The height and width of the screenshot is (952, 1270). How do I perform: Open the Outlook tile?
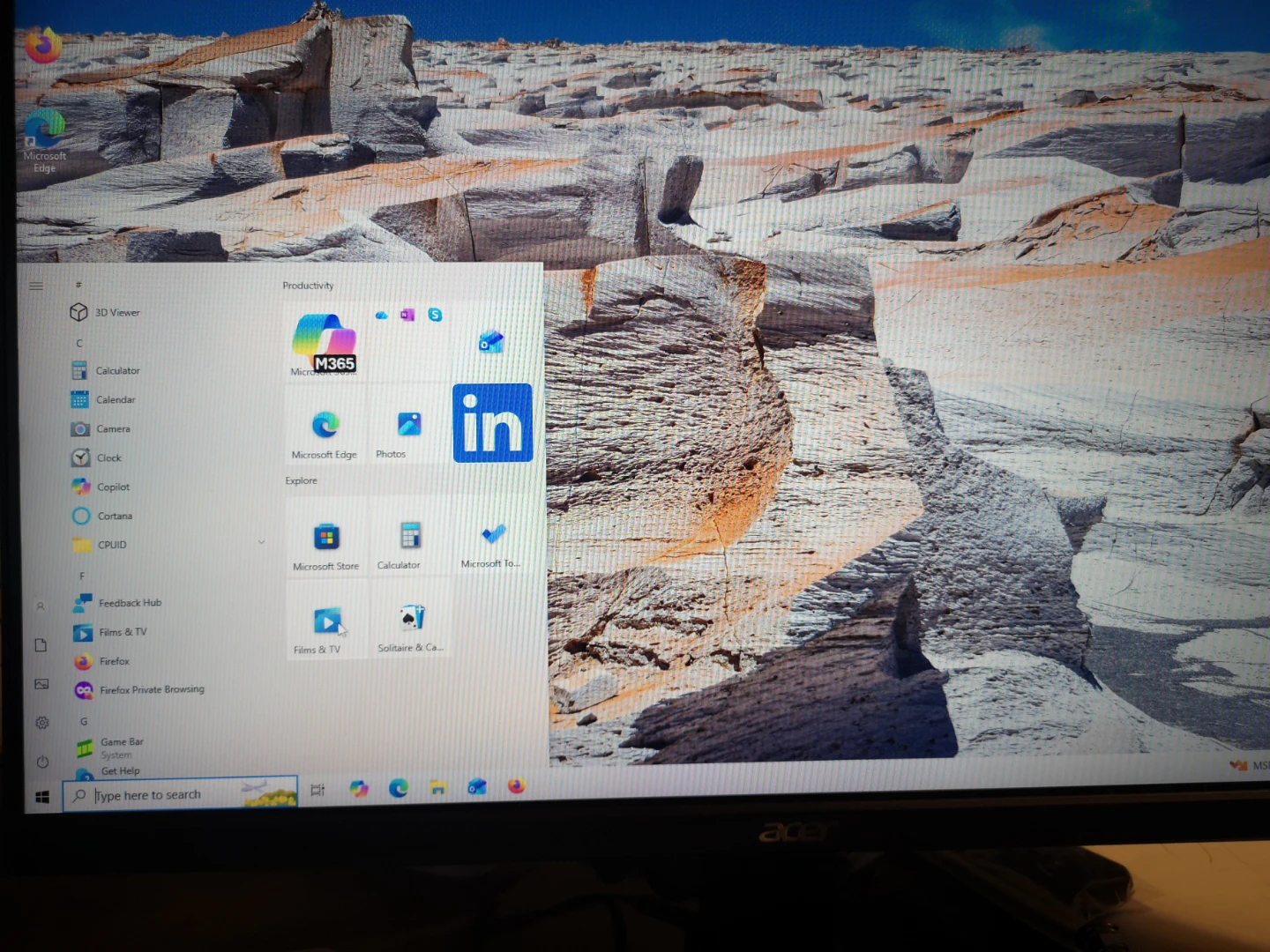(x=491, y=342)
